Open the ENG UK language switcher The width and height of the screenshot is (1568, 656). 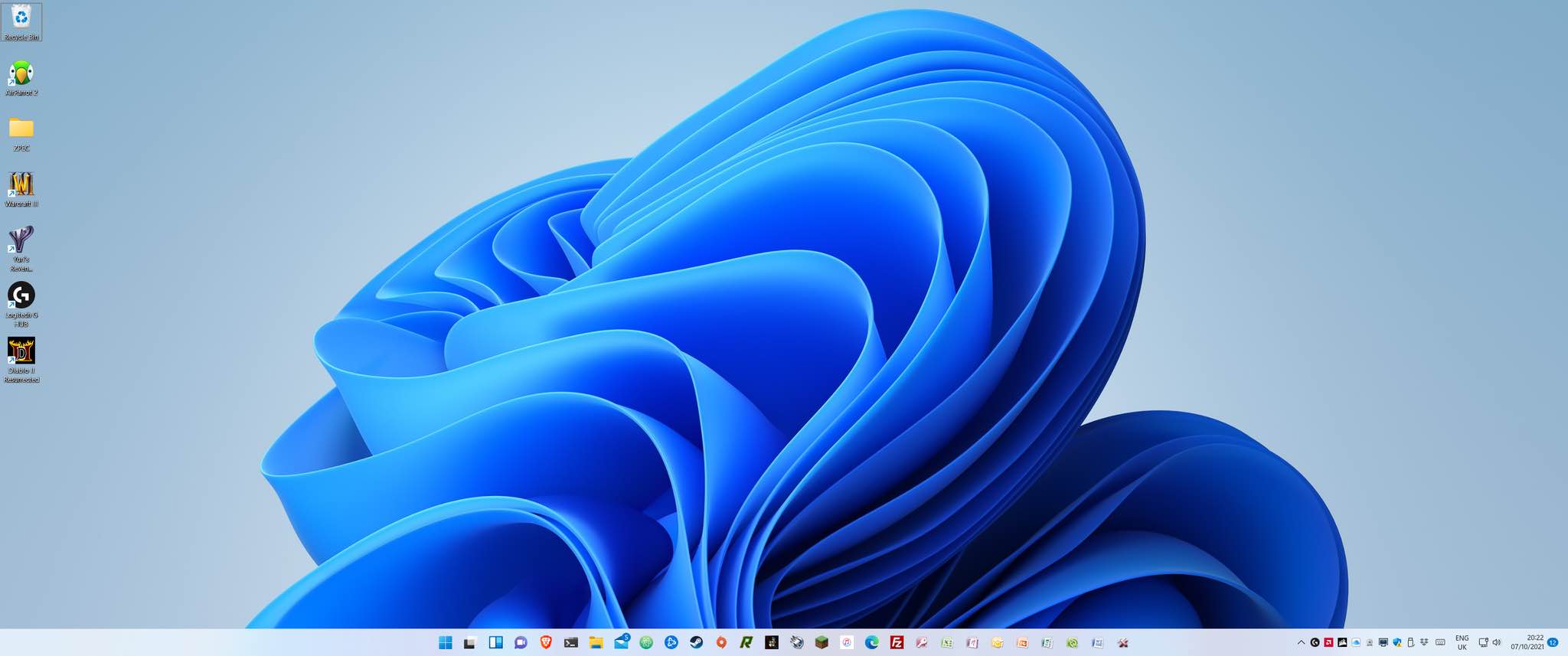point(1462,643)
